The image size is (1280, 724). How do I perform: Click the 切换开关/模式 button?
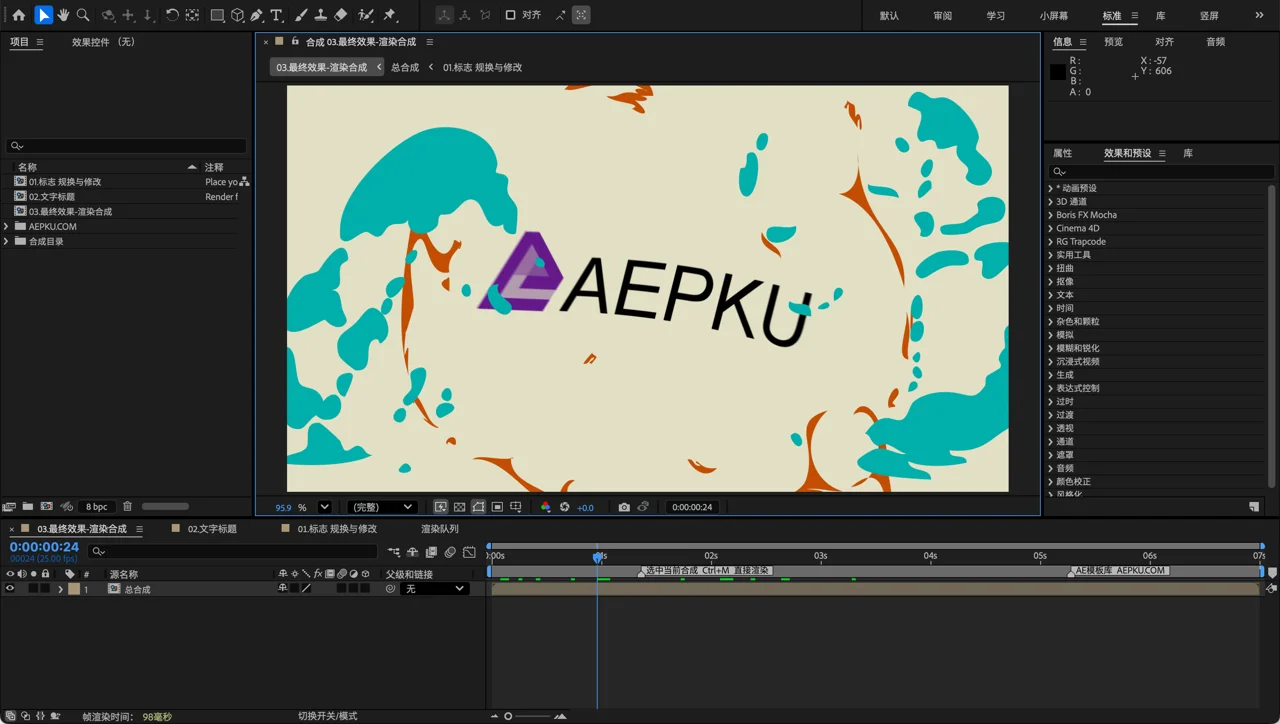tap(327, 716)
